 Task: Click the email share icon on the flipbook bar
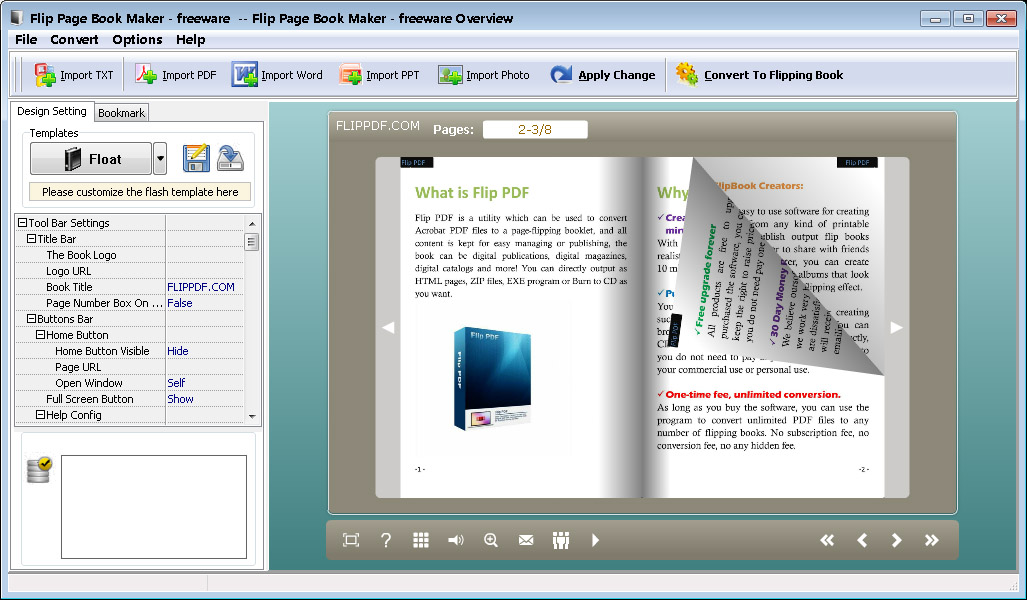526,539
